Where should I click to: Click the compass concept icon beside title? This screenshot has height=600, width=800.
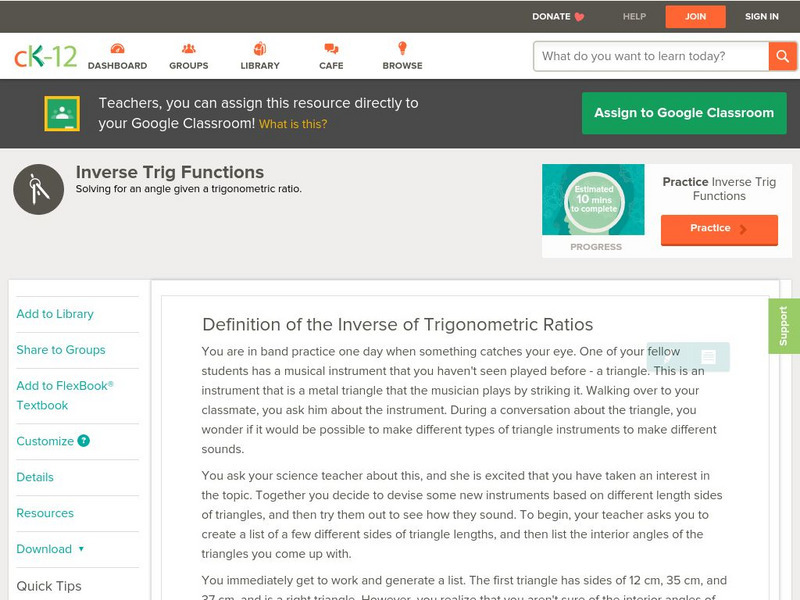[38, 189]
